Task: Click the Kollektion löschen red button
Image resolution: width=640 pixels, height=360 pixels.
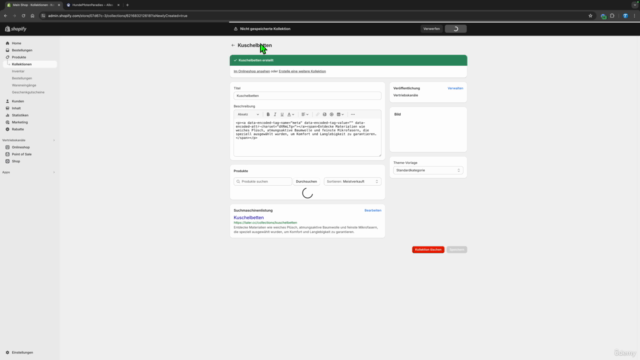Action: coord(428,249)
